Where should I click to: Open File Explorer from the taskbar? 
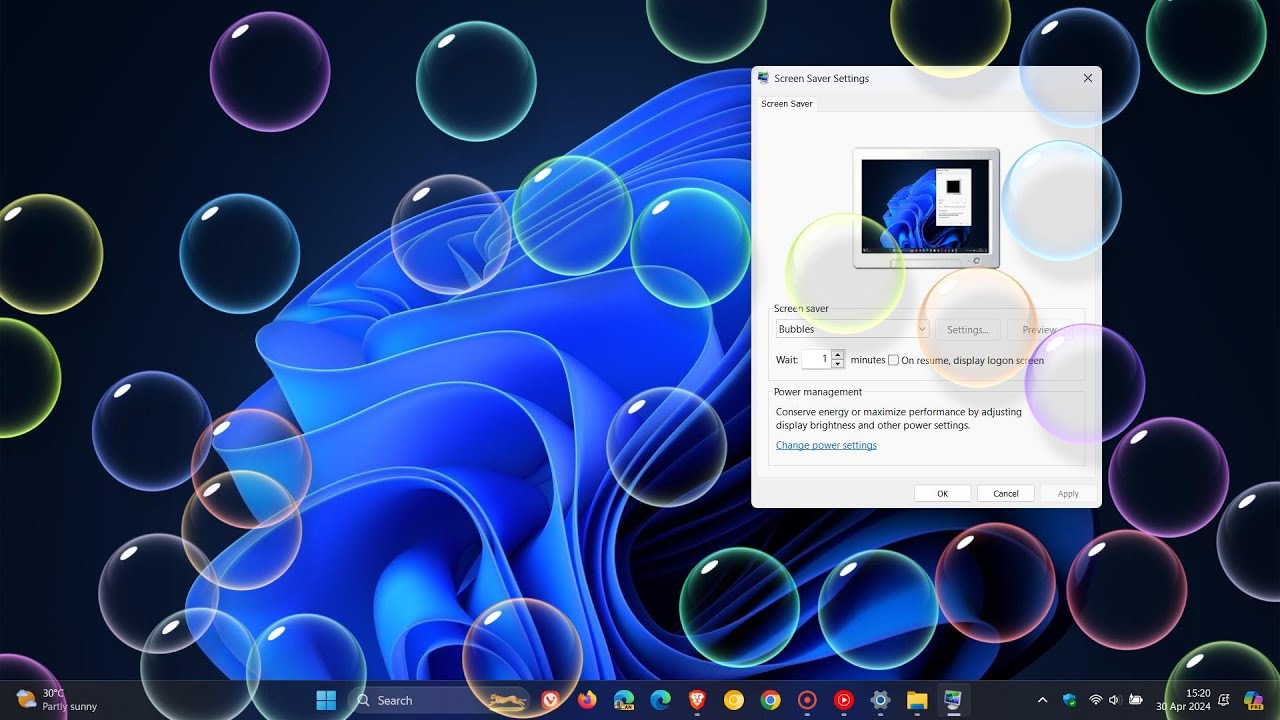point(917,700)
